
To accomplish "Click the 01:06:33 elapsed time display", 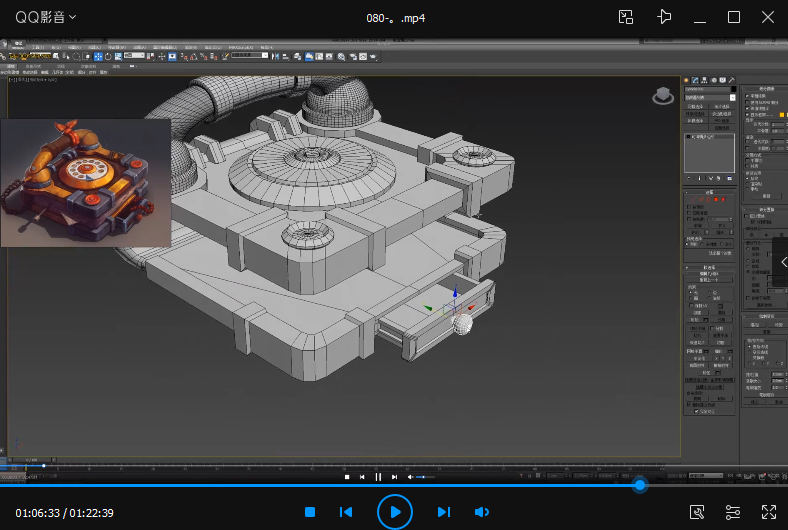I will (x=36, y=513).
